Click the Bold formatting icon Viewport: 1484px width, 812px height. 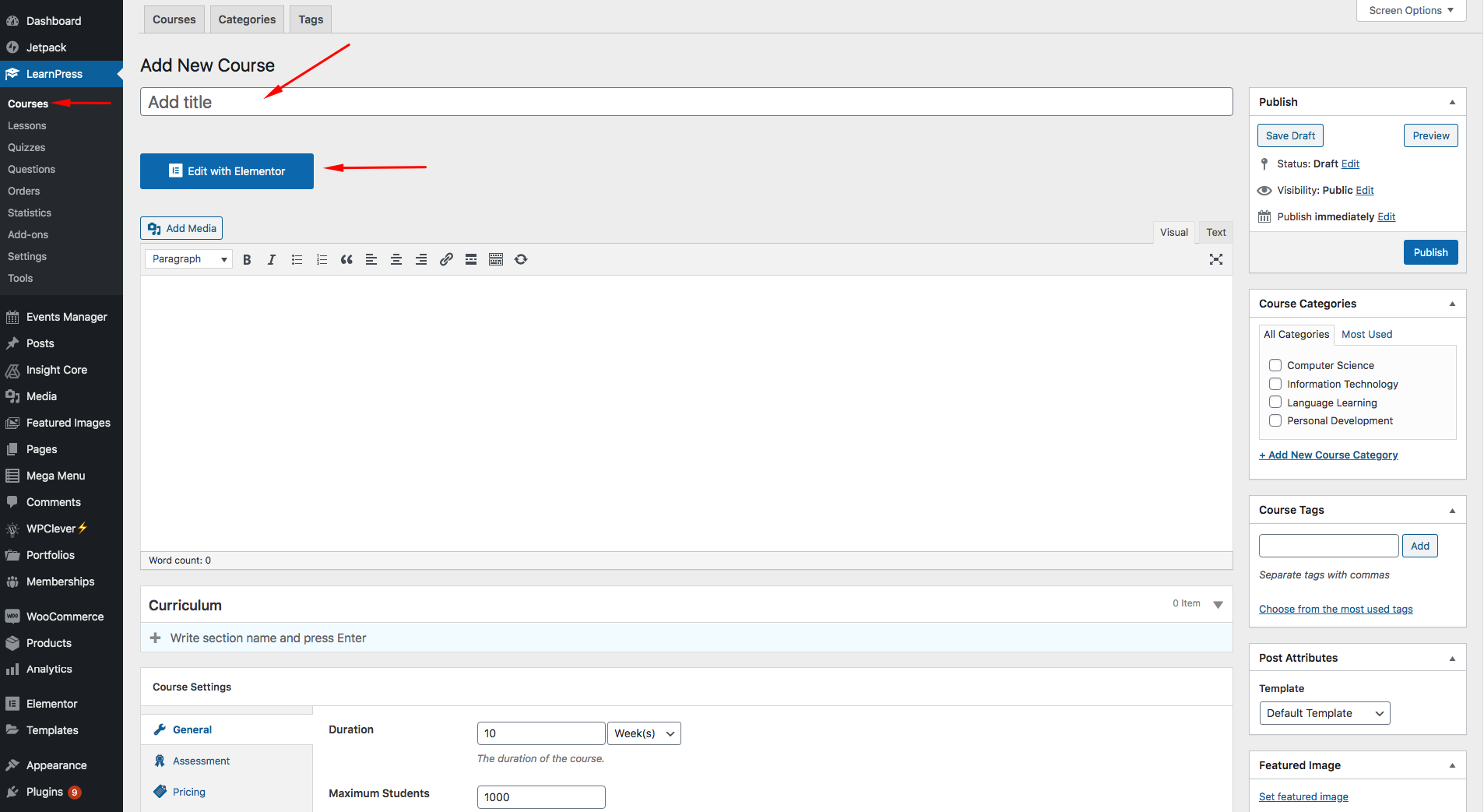click(247, 259)
